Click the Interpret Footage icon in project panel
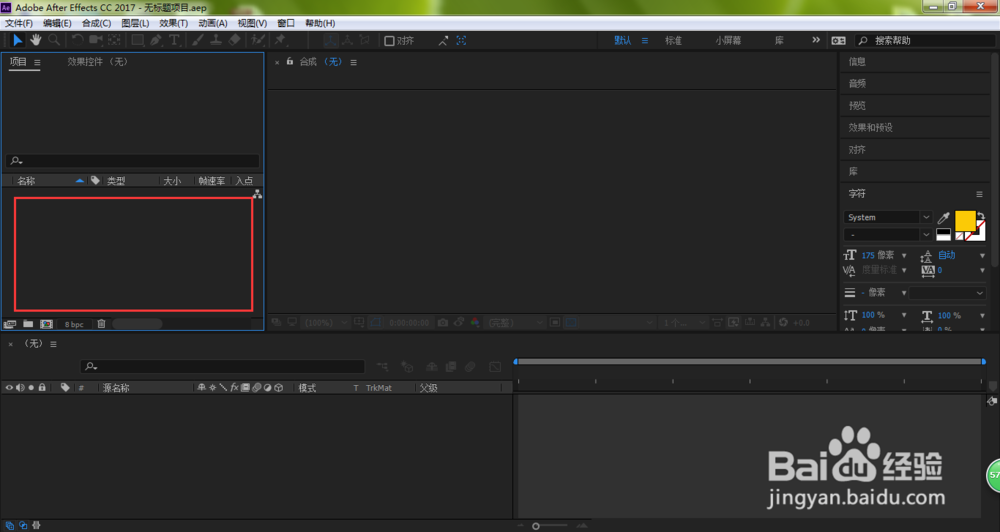The height and width of the screenshot is (532, 1000). (10, 324)
